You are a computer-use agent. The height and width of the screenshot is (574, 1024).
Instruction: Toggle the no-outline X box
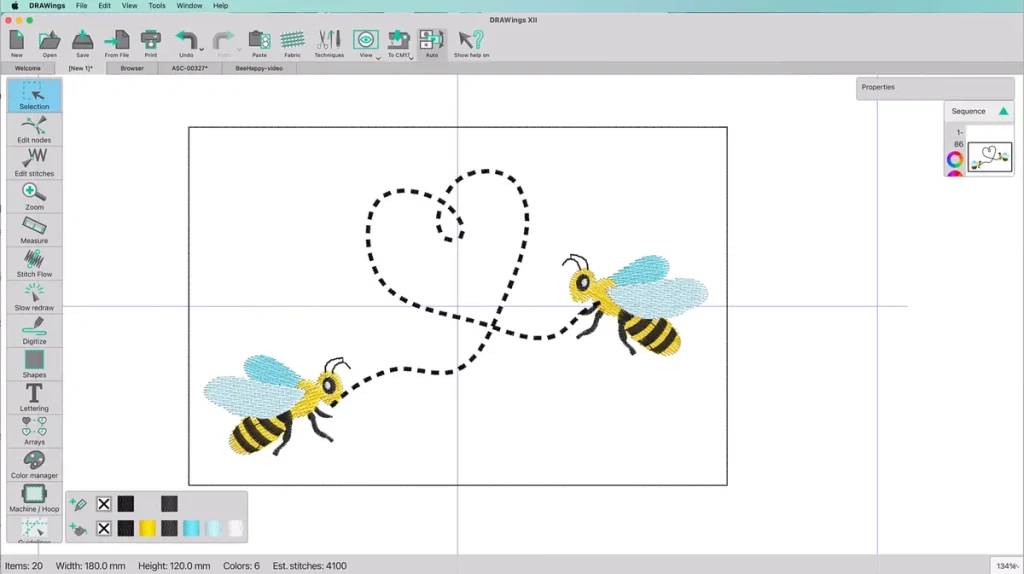click(104, 504)
